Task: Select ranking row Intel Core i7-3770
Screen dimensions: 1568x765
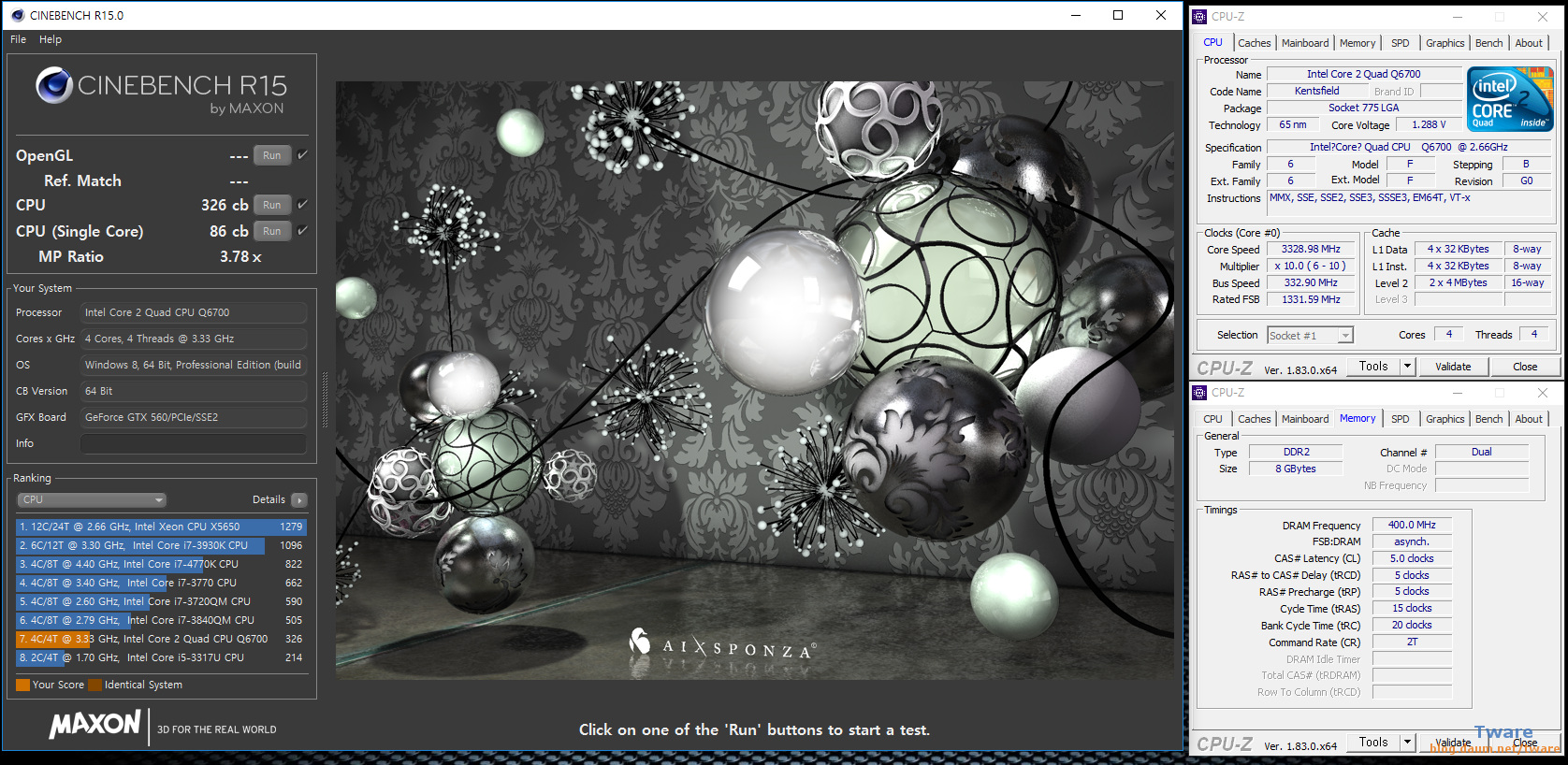Action: 161,583
